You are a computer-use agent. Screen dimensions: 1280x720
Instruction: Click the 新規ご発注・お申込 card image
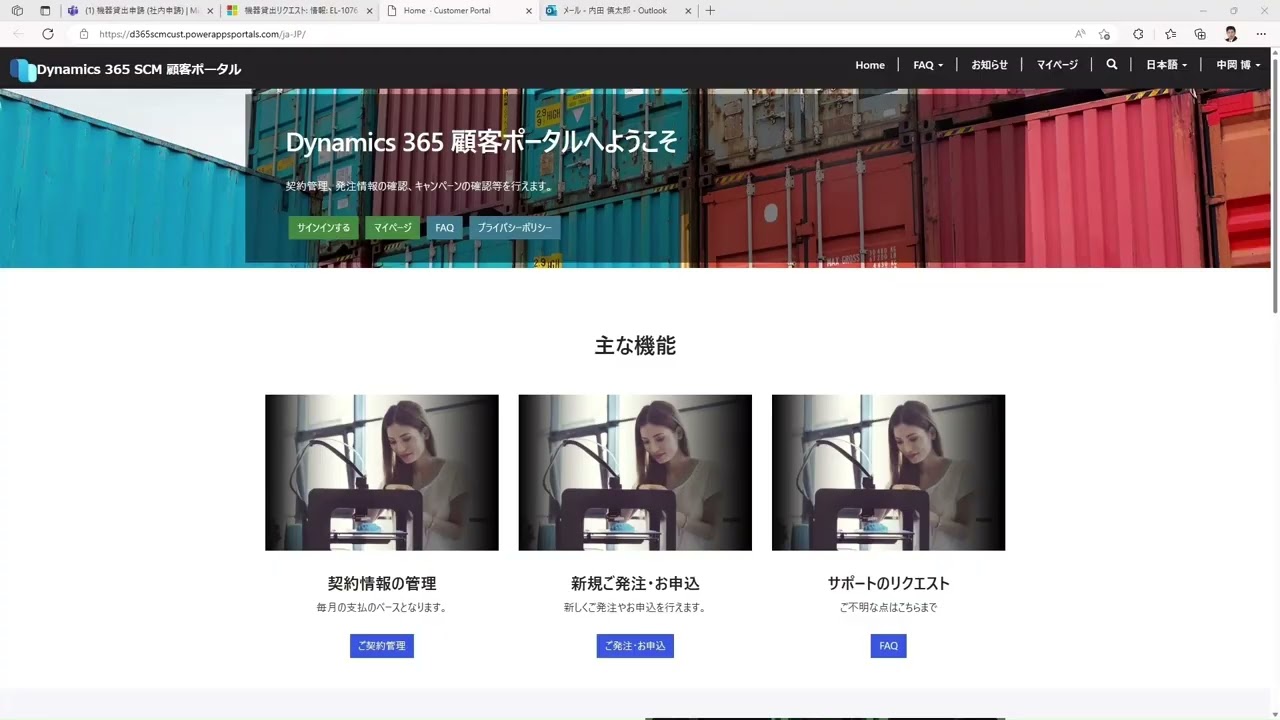coord(635,472)
